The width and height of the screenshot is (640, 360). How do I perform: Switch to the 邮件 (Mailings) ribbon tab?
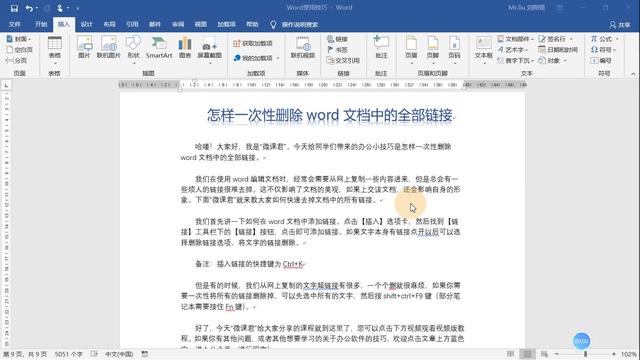(155, 24)
